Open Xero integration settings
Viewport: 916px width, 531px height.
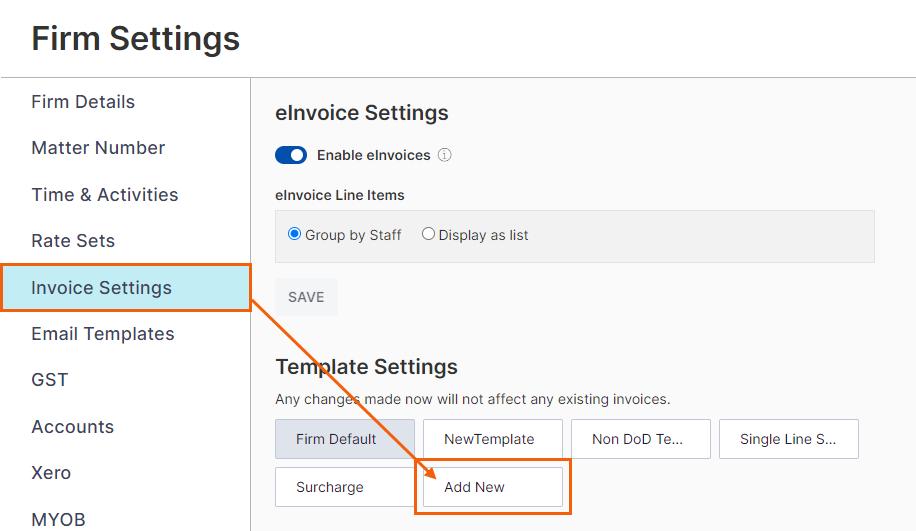point(51,473)
